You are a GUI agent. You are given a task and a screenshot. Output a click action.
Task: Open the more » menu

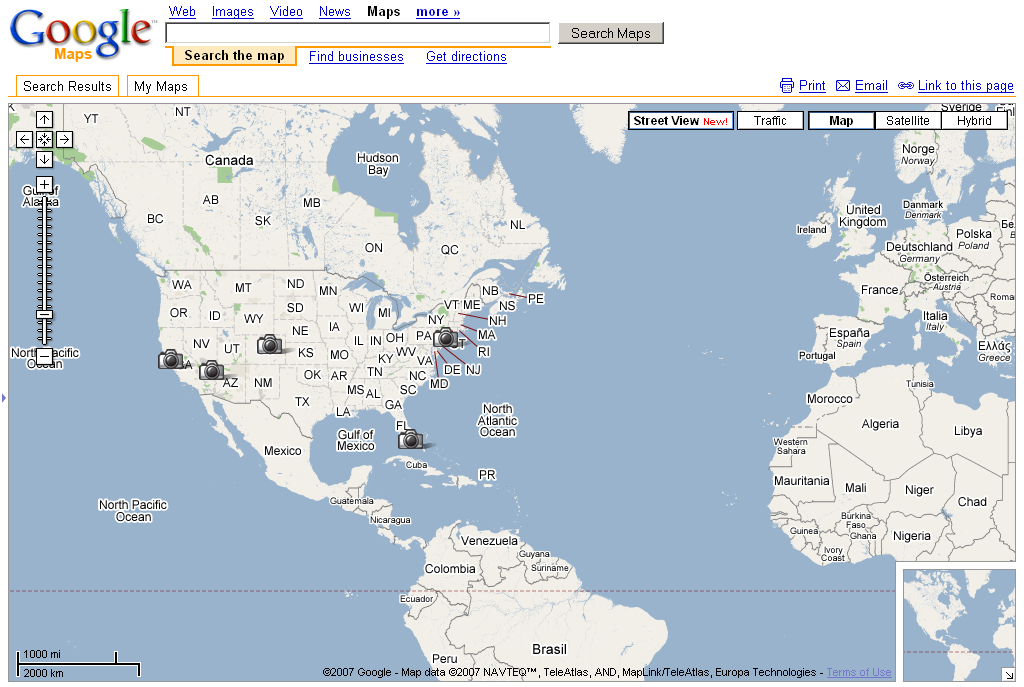coord(438,12)
